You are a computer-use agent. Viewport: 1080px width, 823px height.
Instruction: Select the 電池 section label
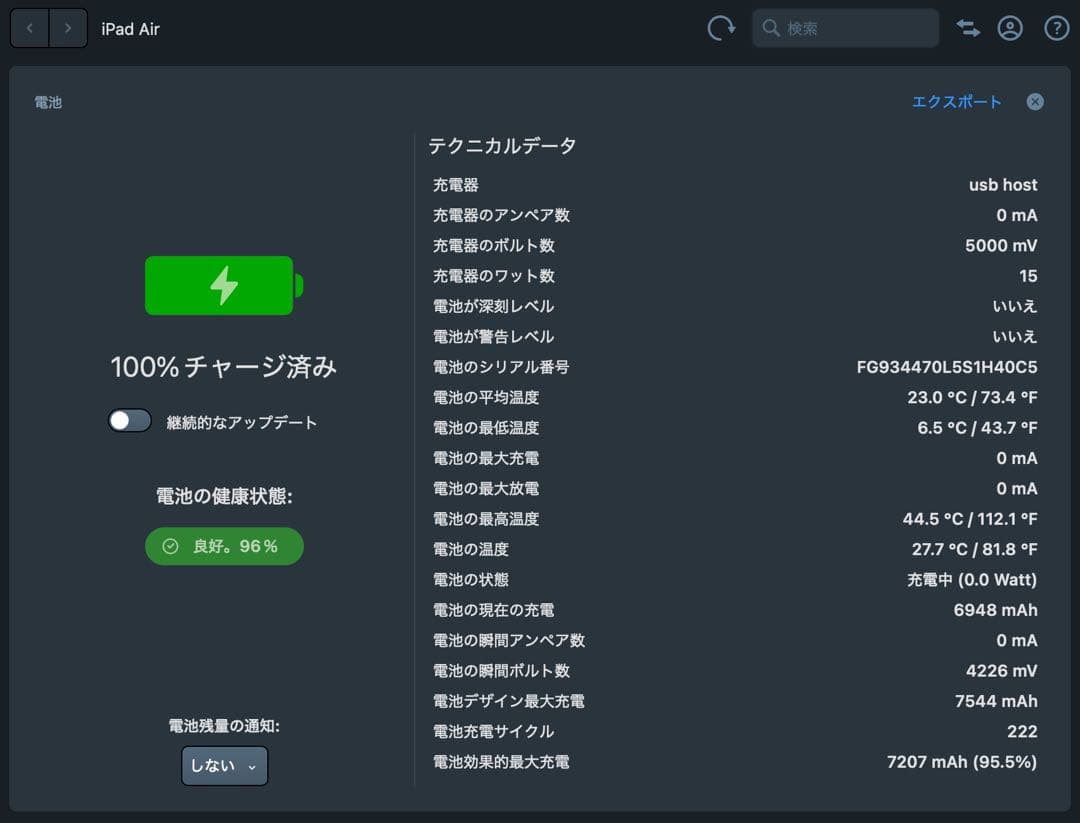click(48, 101)
